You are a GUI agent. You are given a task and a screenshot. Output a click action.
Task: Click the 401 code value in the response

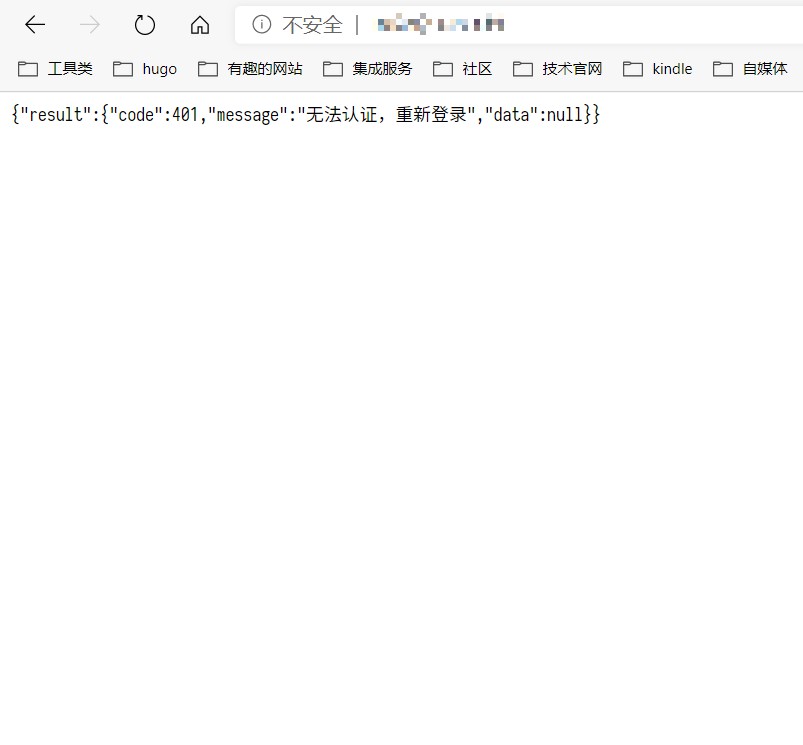[186, 115]
